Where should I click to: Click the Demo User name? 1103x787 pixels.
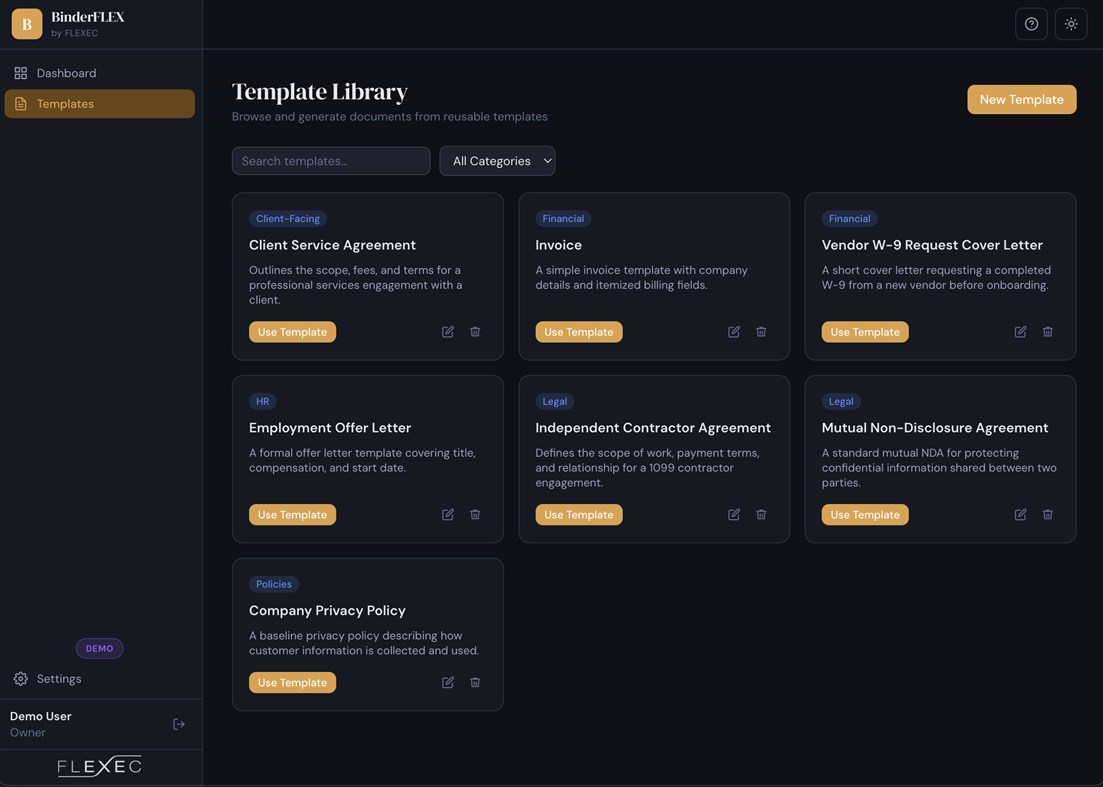click(x=41, y=716)
